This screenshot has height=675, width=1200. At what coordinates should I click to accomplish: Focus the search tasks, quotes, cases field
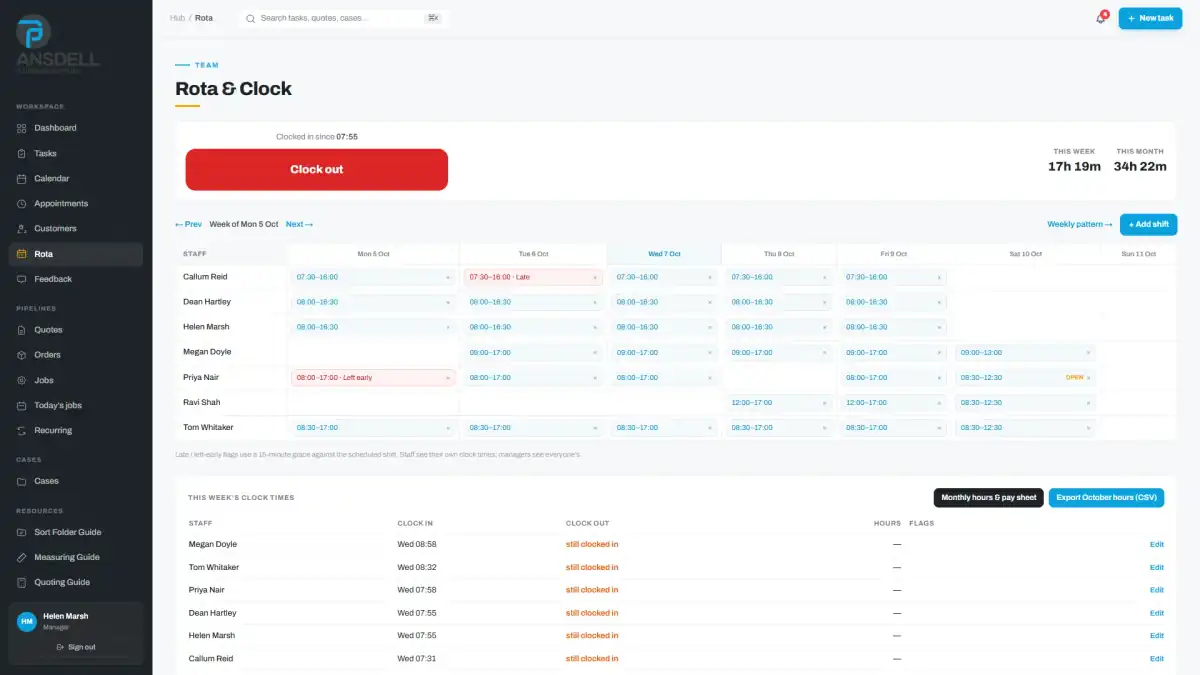point(344,18)
